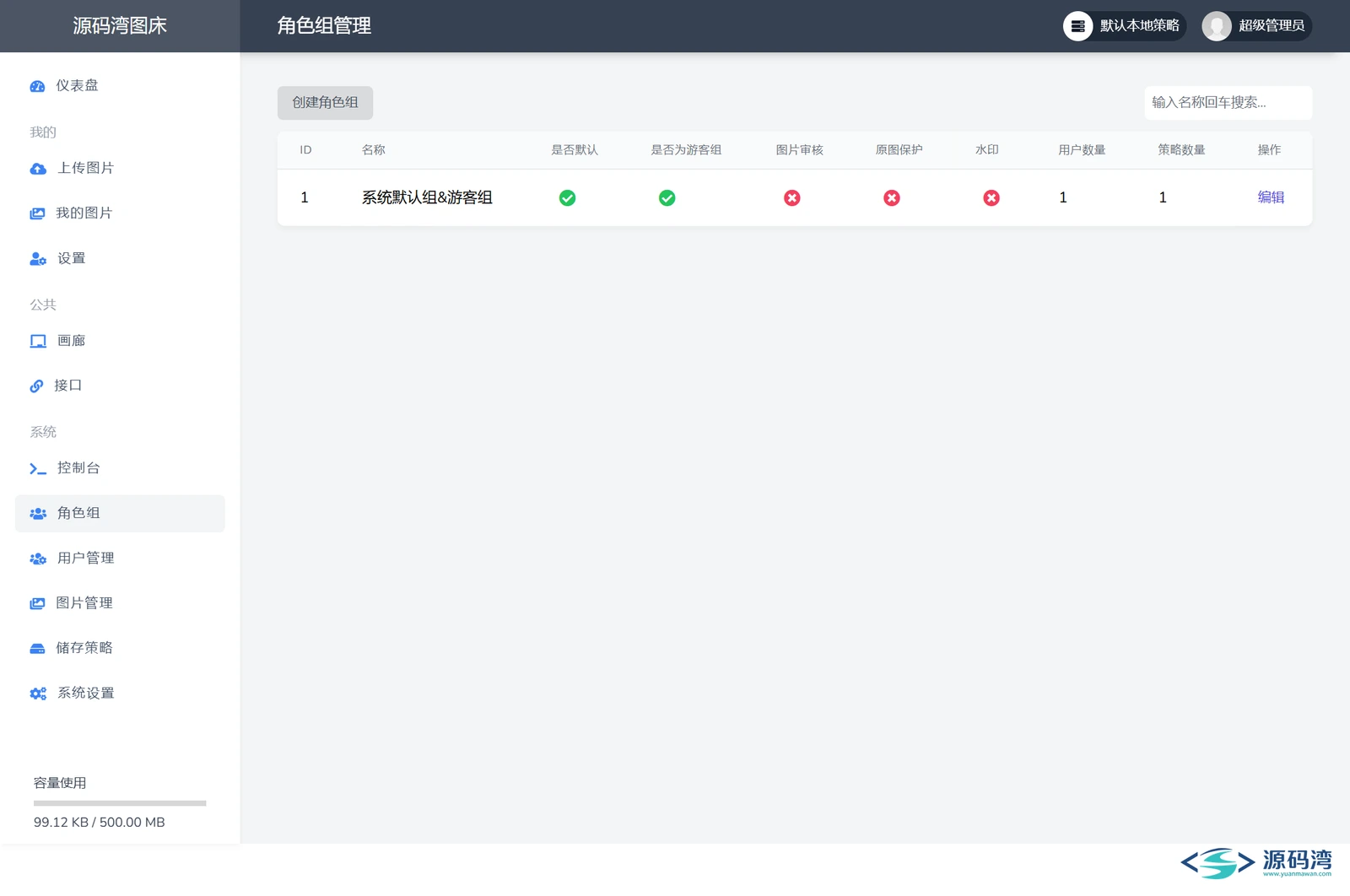Click the red cross under 水印
This screenshot has height=896, width=1350.
(x=991, y=198)
